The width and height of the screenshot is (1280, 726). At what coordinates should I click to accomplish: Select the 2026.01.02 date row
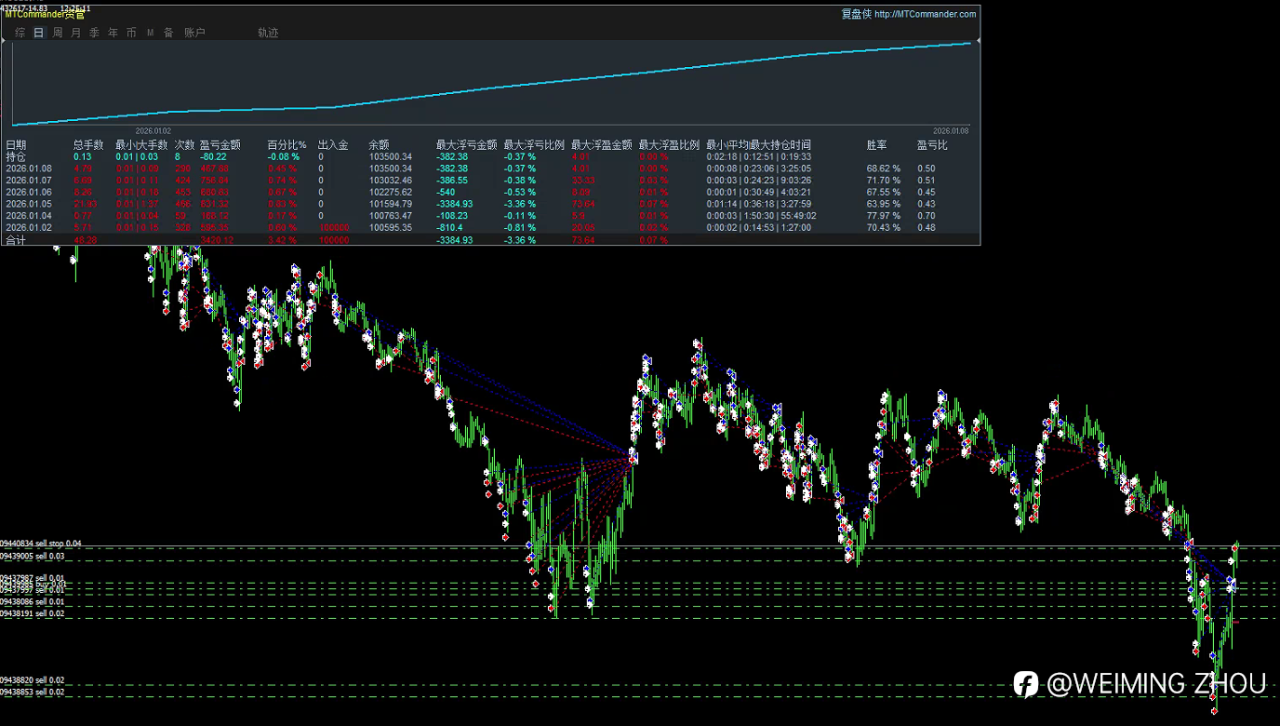pos(28,227)
